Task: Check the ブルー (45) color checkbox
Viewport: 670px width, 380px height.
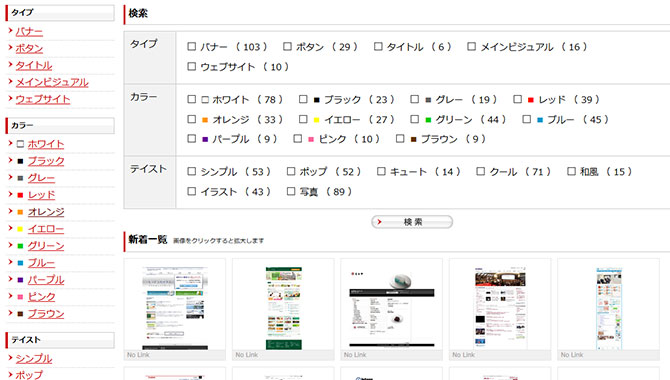Action: [526, 119]
